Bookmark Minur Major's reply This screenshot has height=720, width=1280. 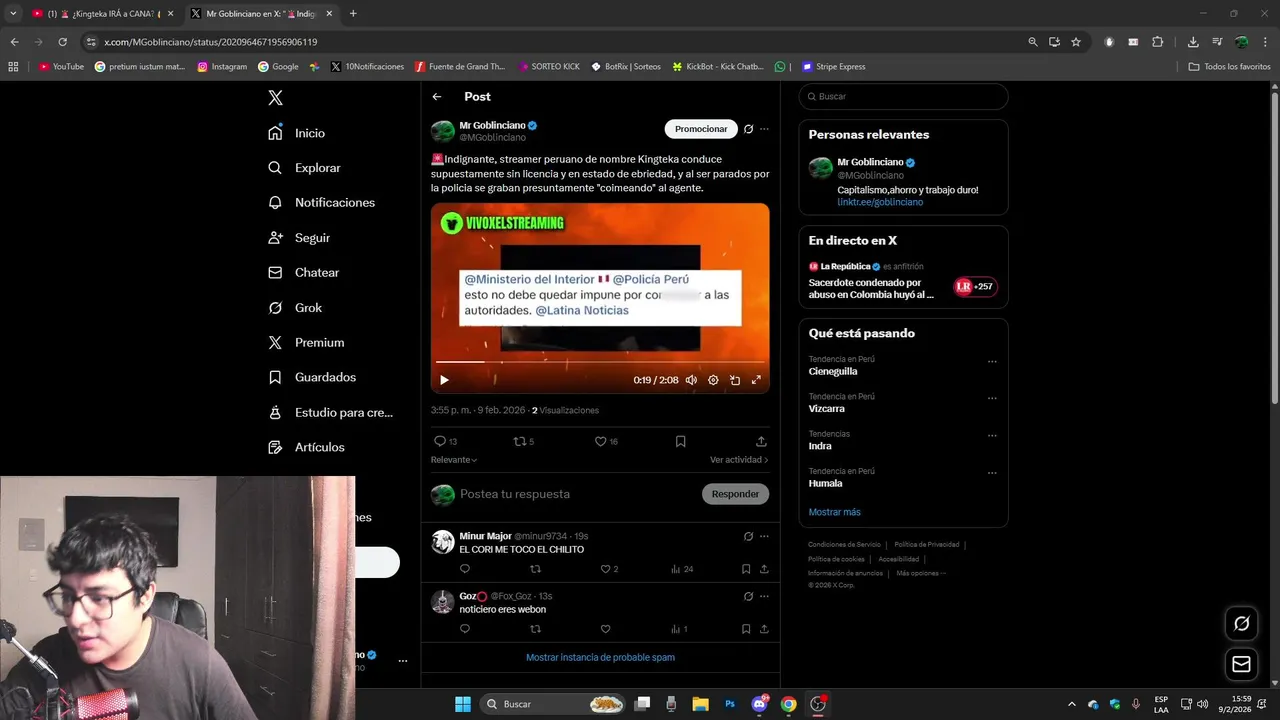tap(746, 569)
